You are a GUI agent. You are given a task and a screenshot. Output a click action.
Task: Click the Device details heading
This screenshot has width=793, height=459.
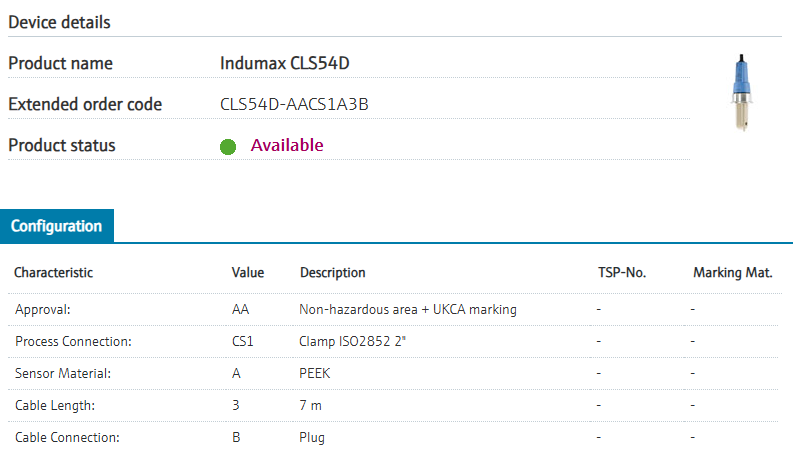pos(60,22)
